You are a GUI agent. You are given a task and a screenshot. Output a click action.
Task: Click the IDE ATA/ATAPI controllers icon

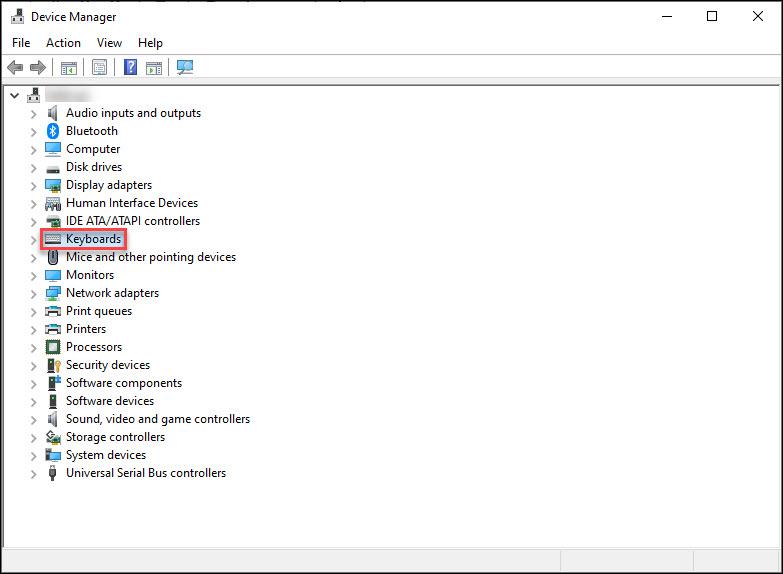(x=53, y=221)
